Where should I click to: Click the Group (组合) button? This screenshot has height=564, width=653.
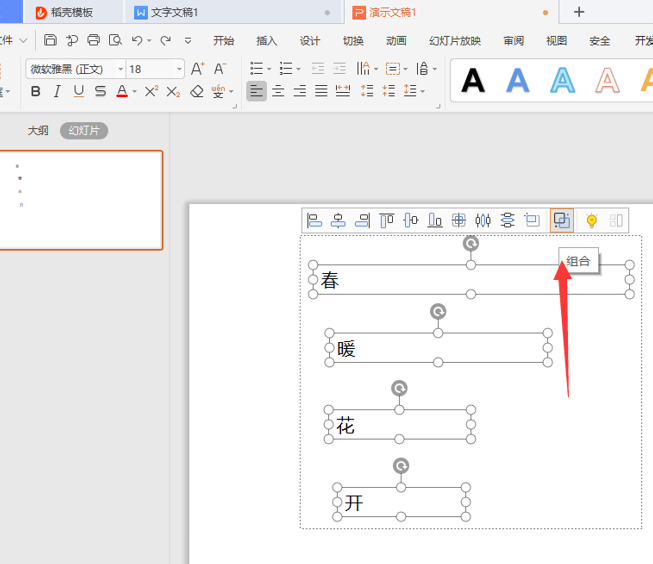pos(562,220)
